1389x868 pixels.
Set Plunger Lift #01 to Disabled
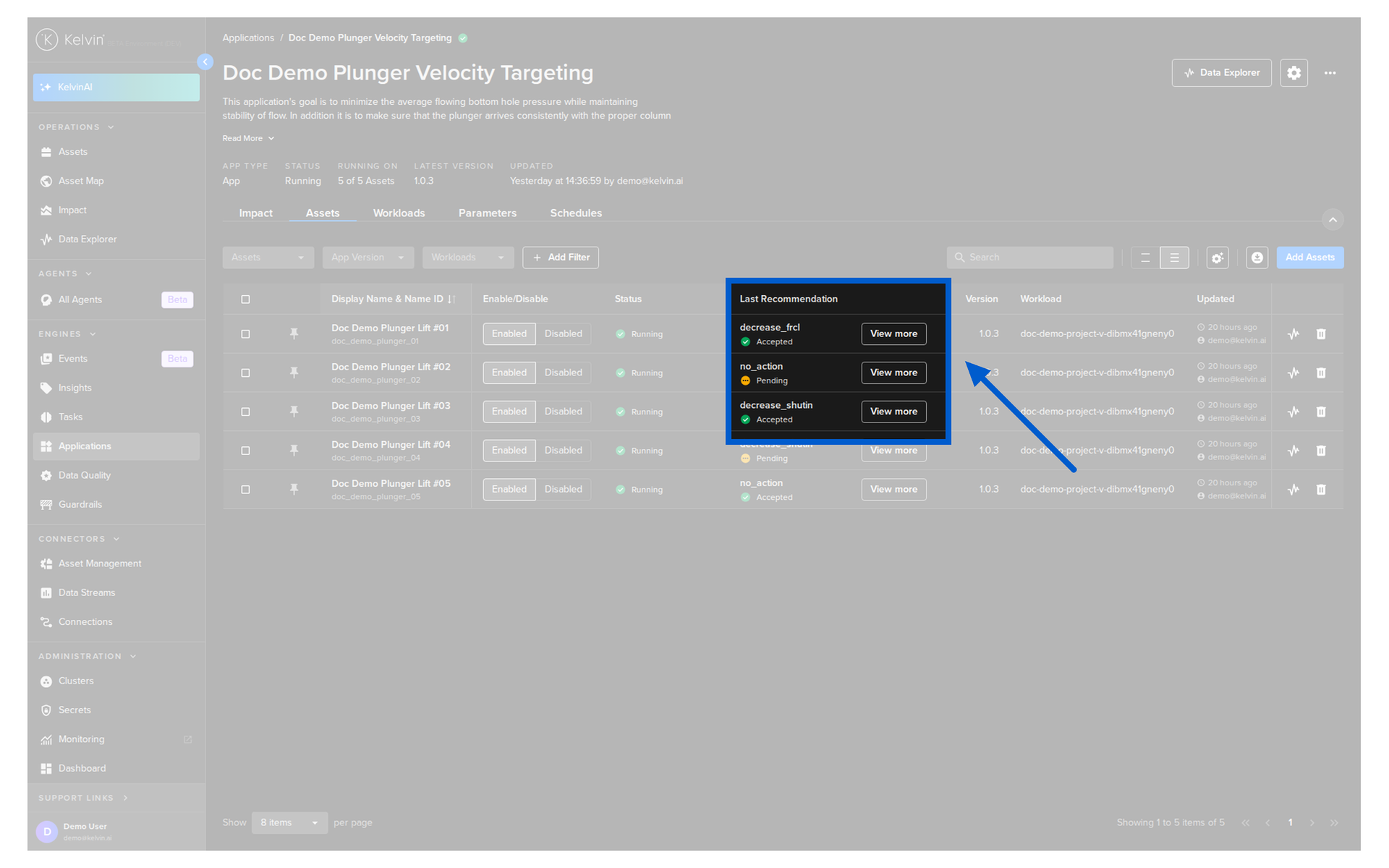coord(563,334)
